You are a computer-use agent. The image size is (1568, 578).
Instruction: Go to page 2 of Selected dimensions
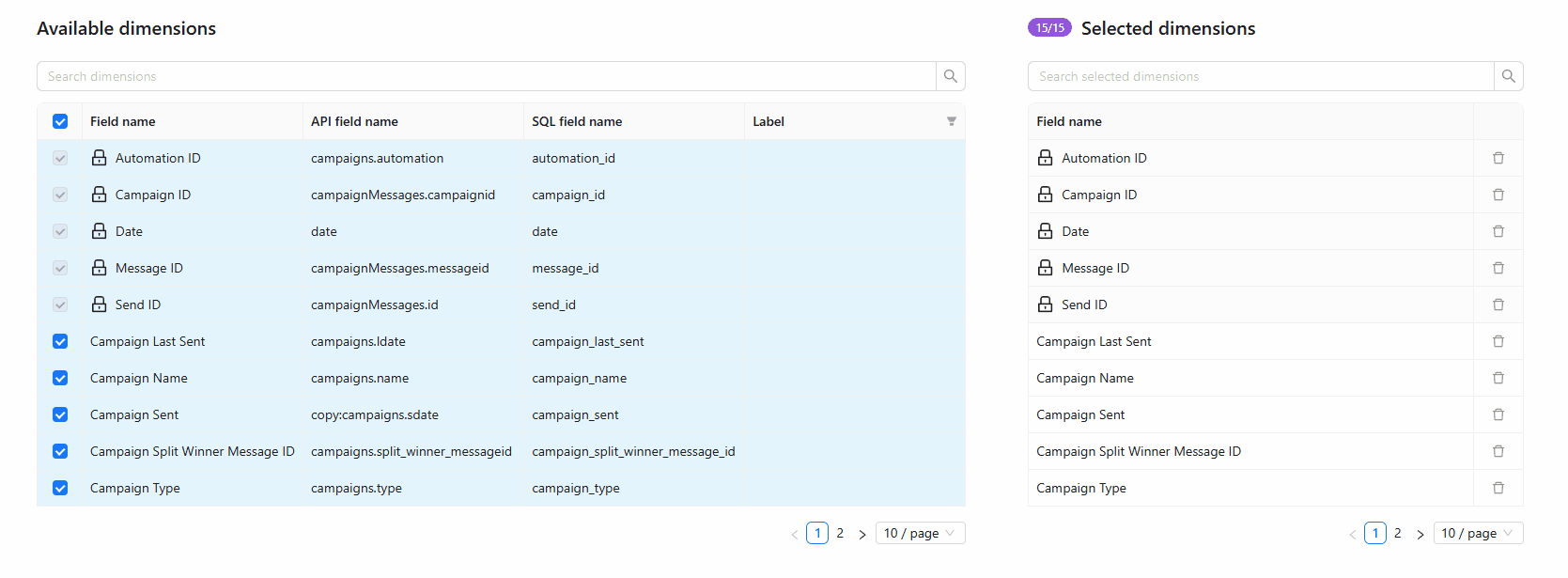click(1397, 533)
